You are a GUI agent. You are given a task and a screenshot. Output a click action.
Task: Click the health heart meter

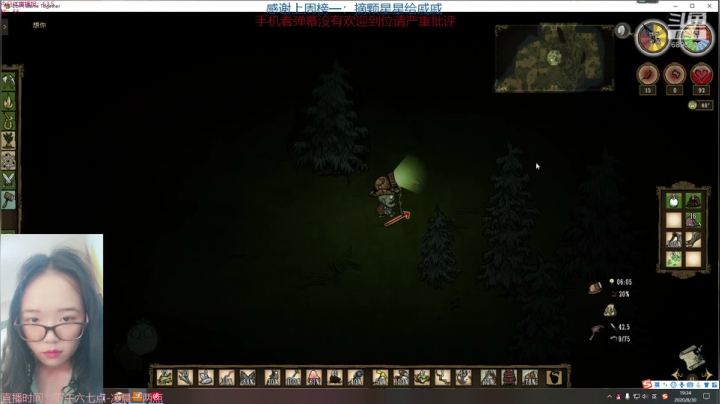pyautogui.click(x=701, y=74)
